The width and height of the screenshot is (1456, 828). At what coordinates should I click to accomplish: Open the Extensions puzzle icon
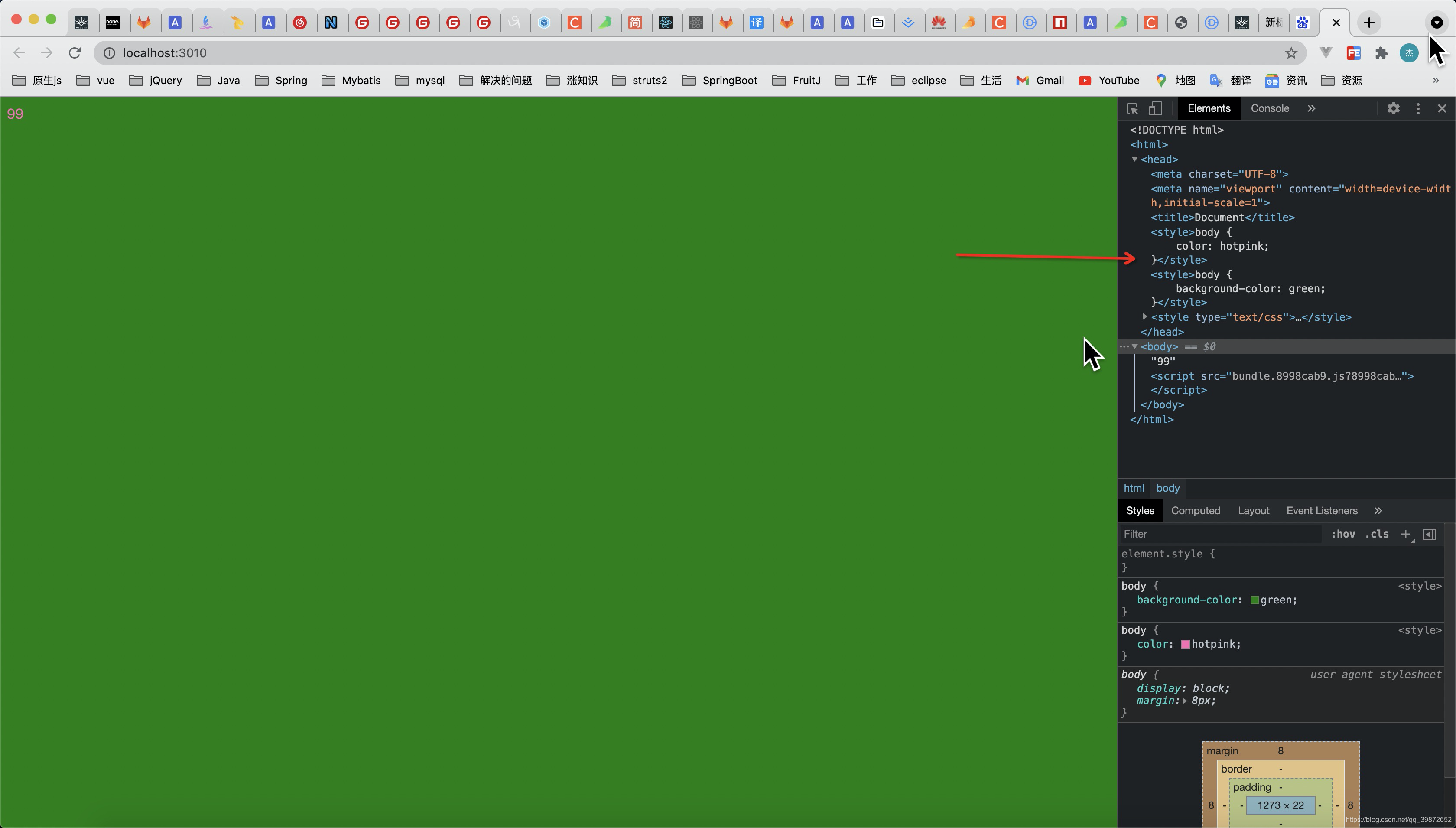tap(1381, 53)
